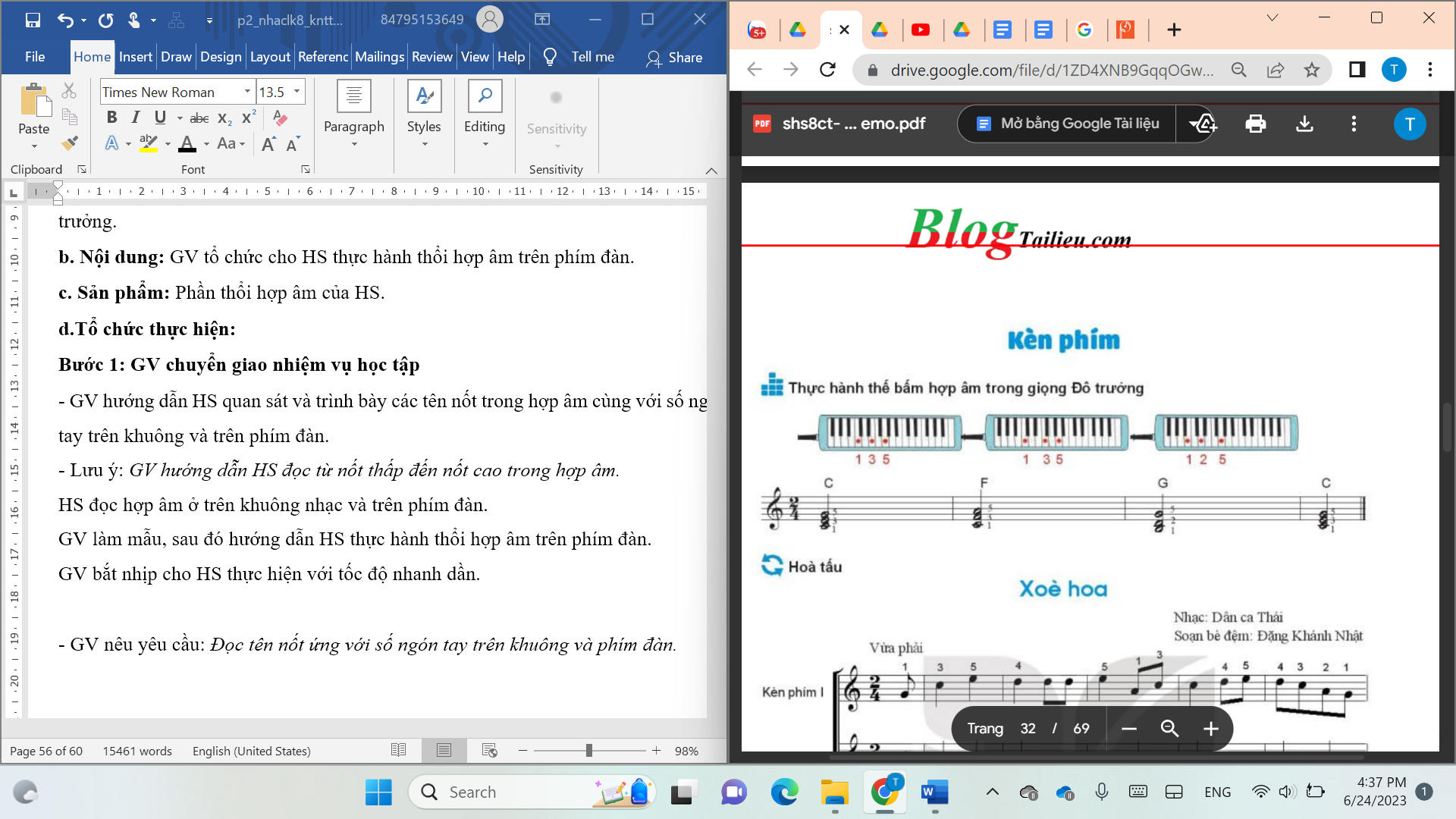This screenshot has width=1456, height=819.
Task: Switch to the Layout ribbon tab
Action: click(x=270, y=57)
